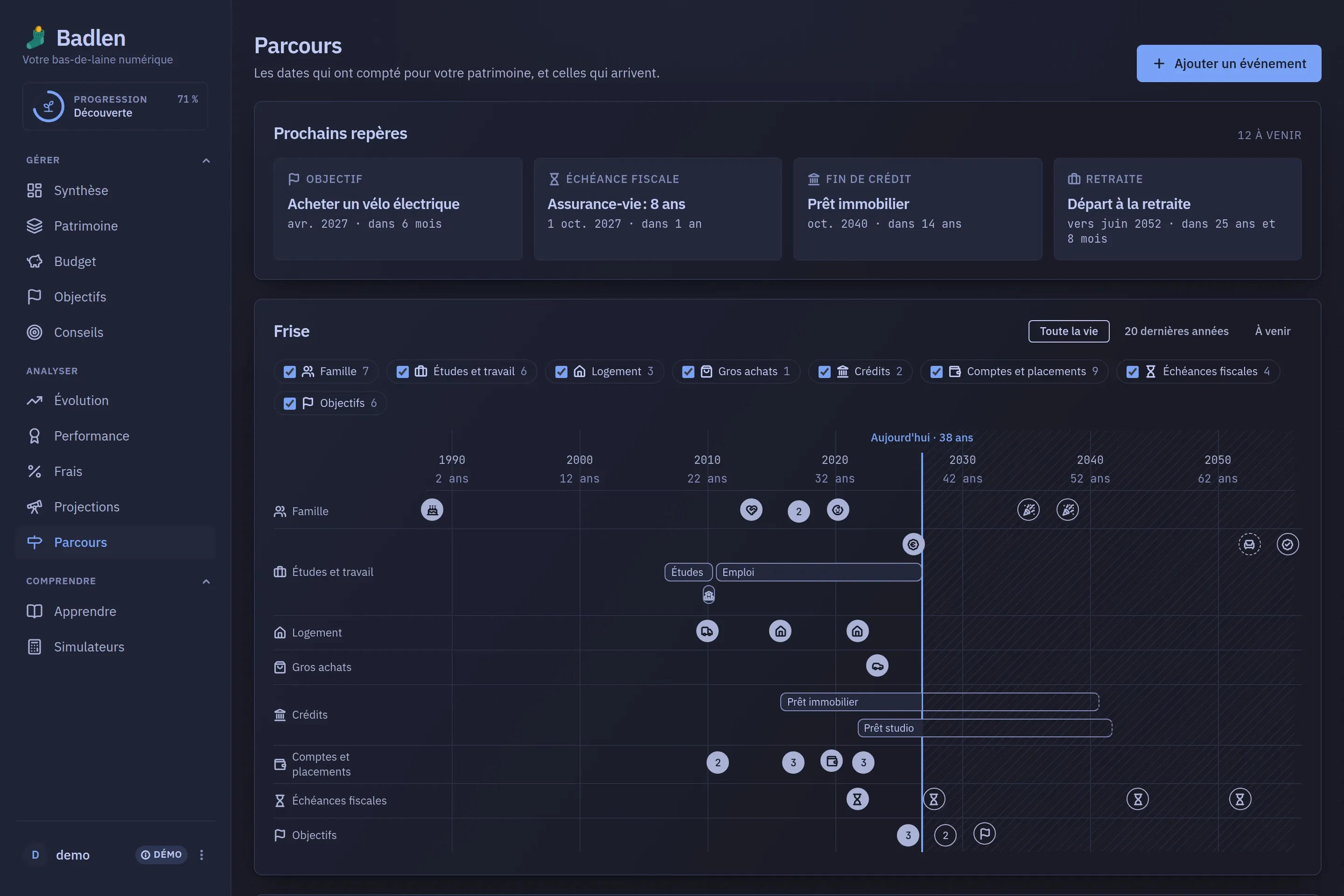Open the wallet marker in Comptes et placements row

tap(832, 761)
